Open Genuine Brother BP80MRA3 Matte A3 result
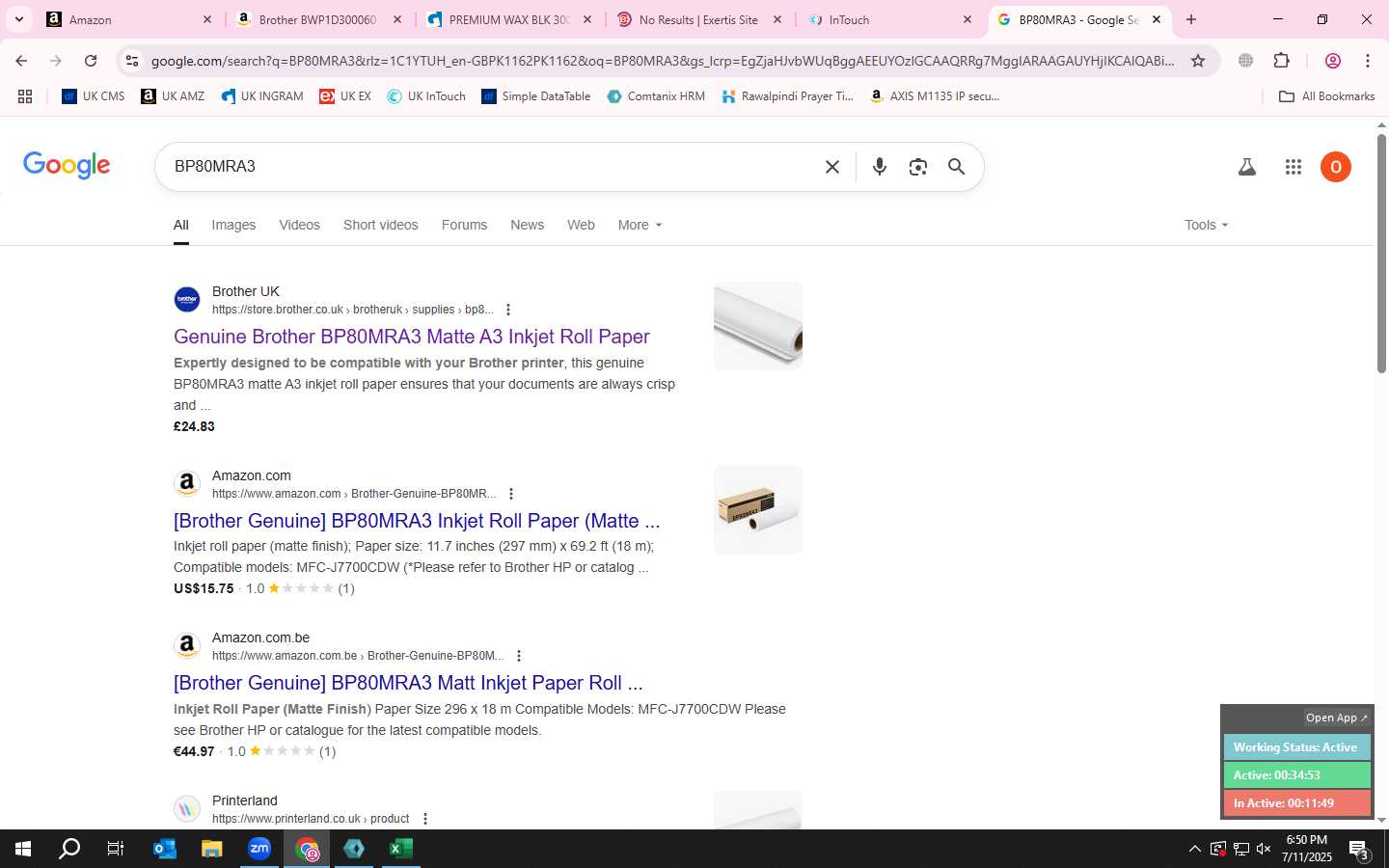This screenshot has width=1389, height=868. (x=412, y=337)
